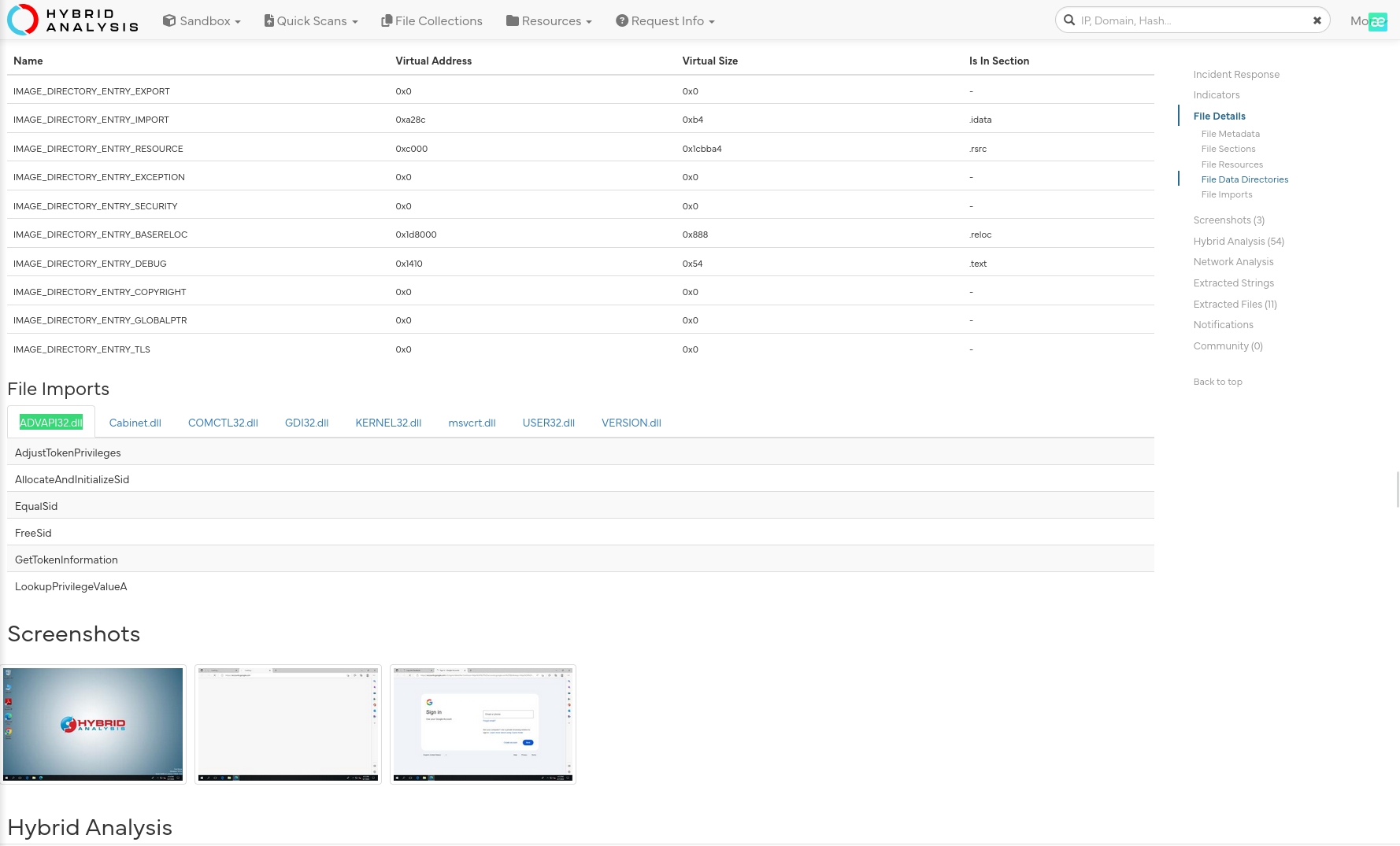
Task: Go to Notifications sidebar link
Action: [x=1223, y=325]
